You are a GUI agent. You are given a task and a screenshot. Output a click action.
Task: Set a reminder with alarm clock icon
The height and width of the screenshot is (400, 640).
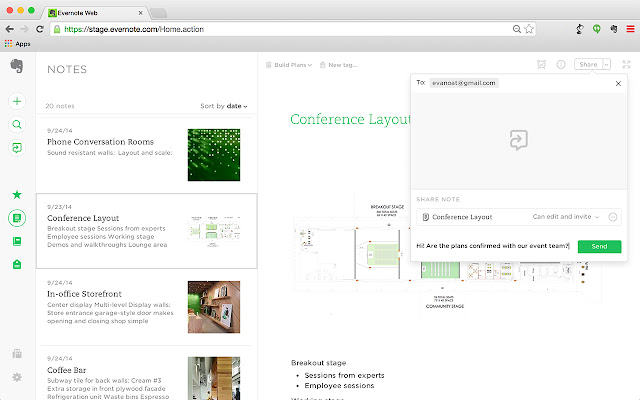click(541, 64)
